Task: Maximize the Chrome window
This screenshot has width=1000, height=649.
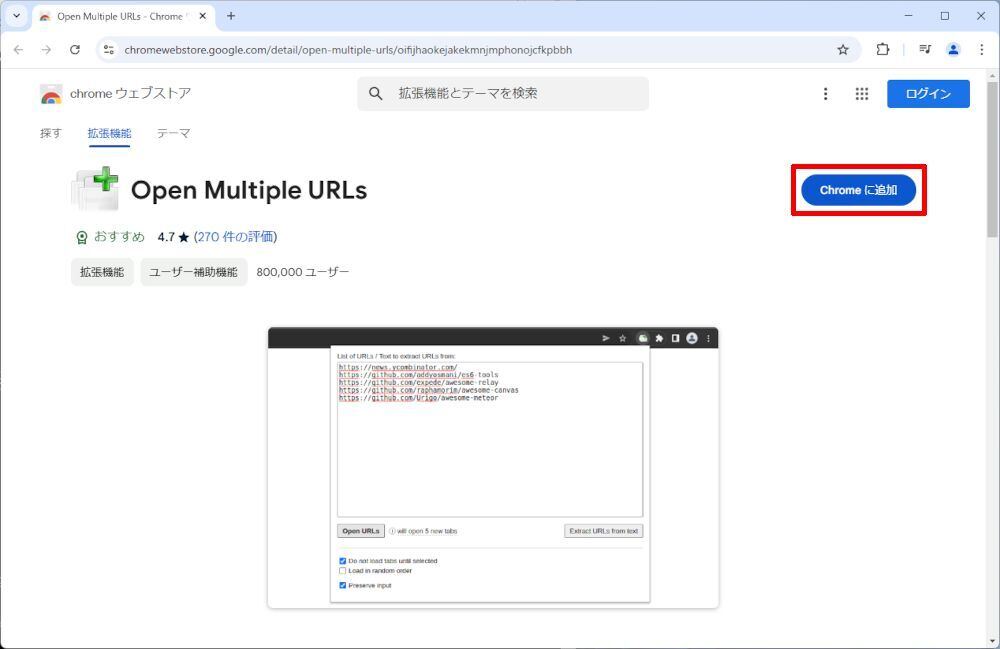Action: tap(945, 16)
